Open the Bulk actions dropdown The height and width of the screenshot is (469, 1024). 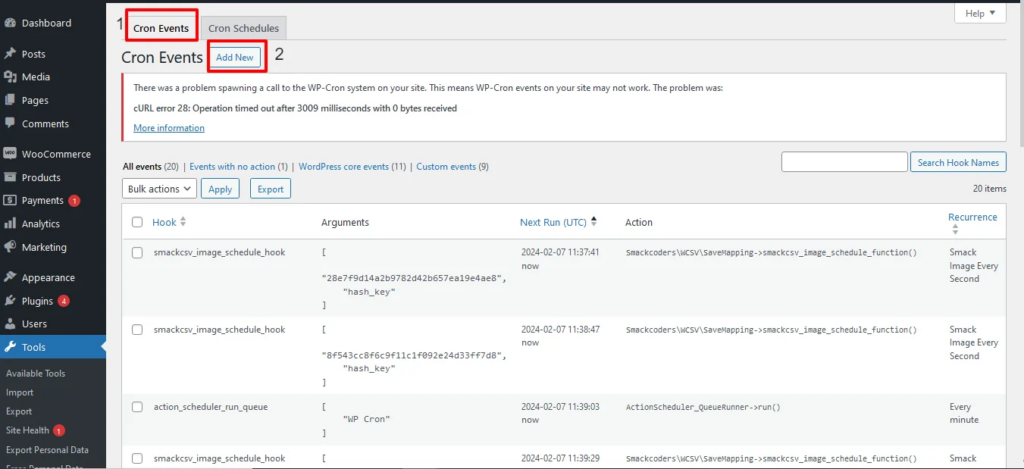pyautogui.click(x=159, y=189)
